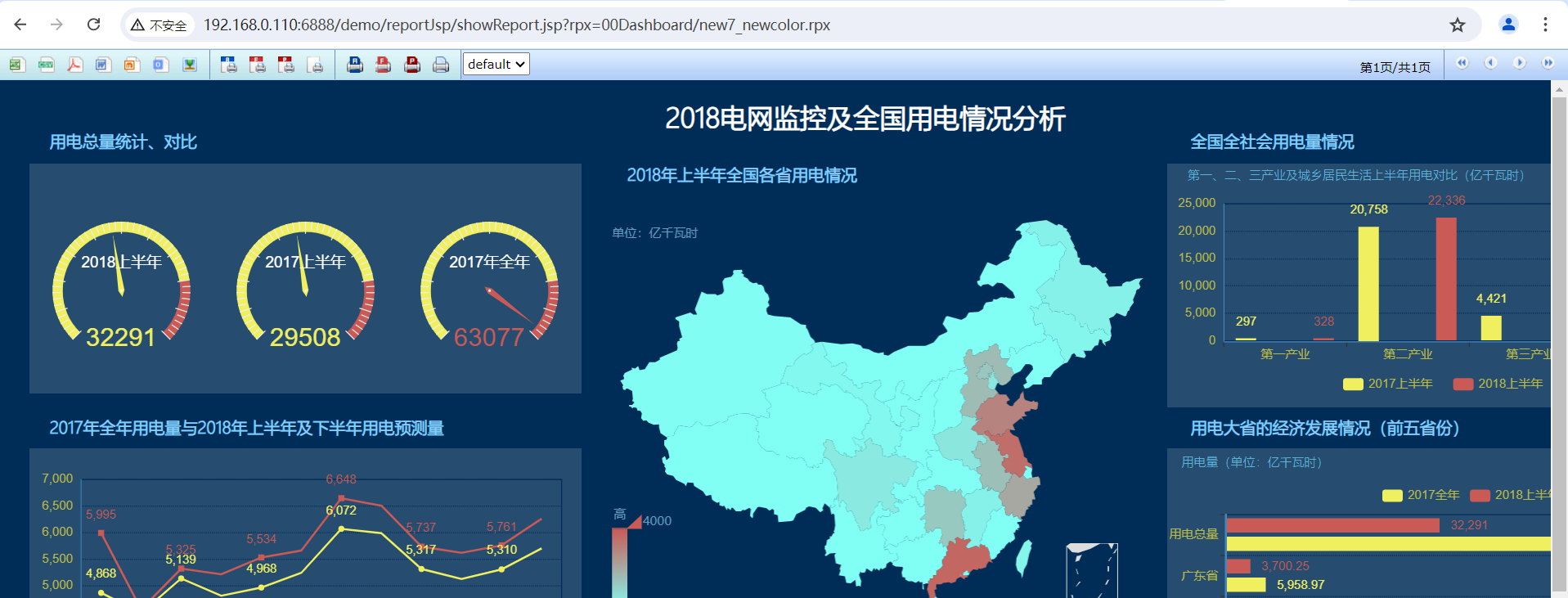Open the browser profile menu
This screenshot has width=1568, height=598.
coord(1508,25)
